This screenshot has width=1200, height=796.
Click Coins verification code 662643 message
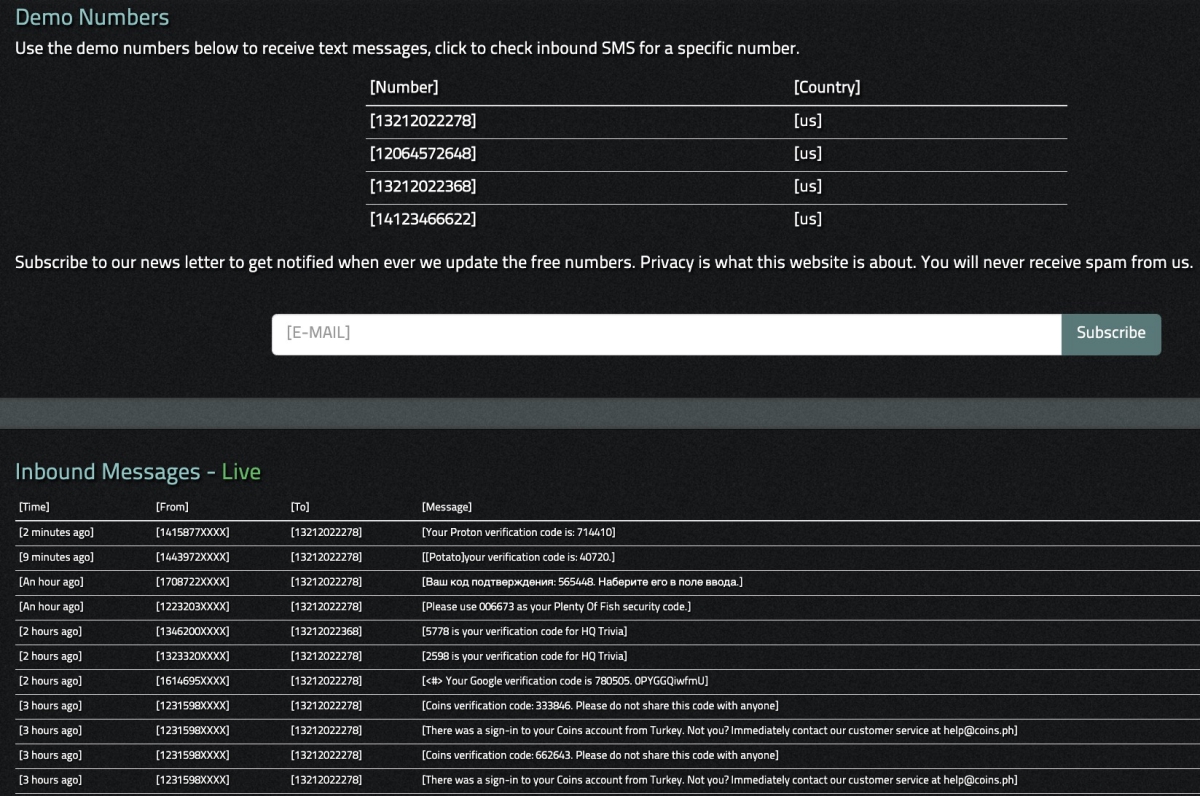(x=600, y=755)
